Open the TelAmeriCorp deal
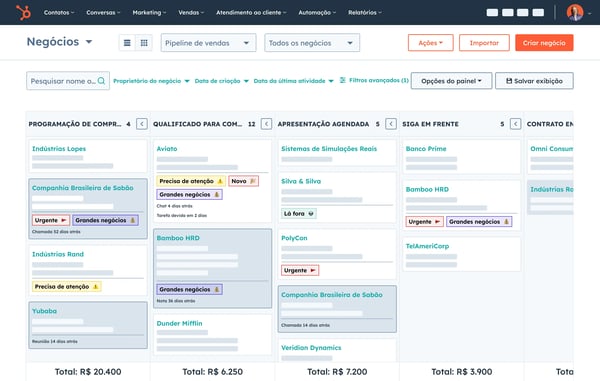Screen dimensions: 600x381 pos(427,246)
